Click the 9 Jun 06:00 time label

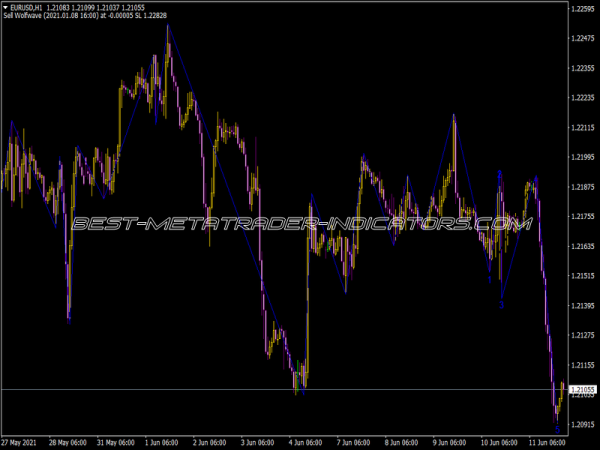pyautogui.click(x=449, y=441)
